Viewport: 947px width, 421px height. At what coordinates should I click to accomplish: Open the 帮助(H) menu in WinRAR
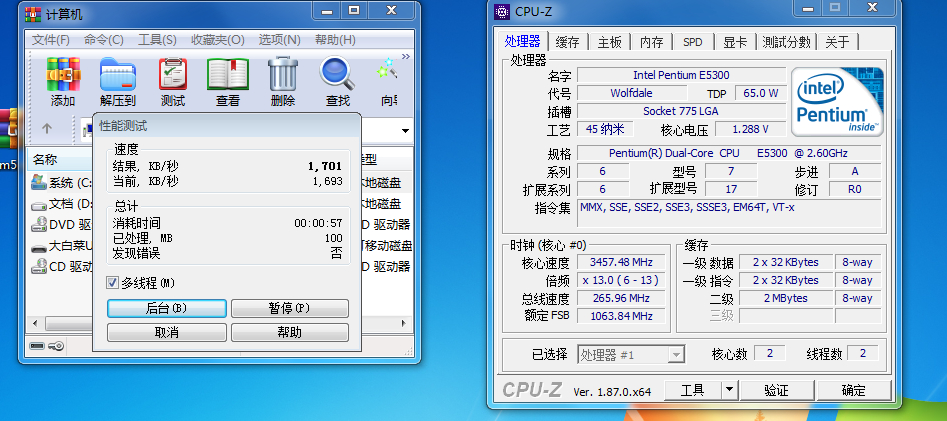pos(335,40)
